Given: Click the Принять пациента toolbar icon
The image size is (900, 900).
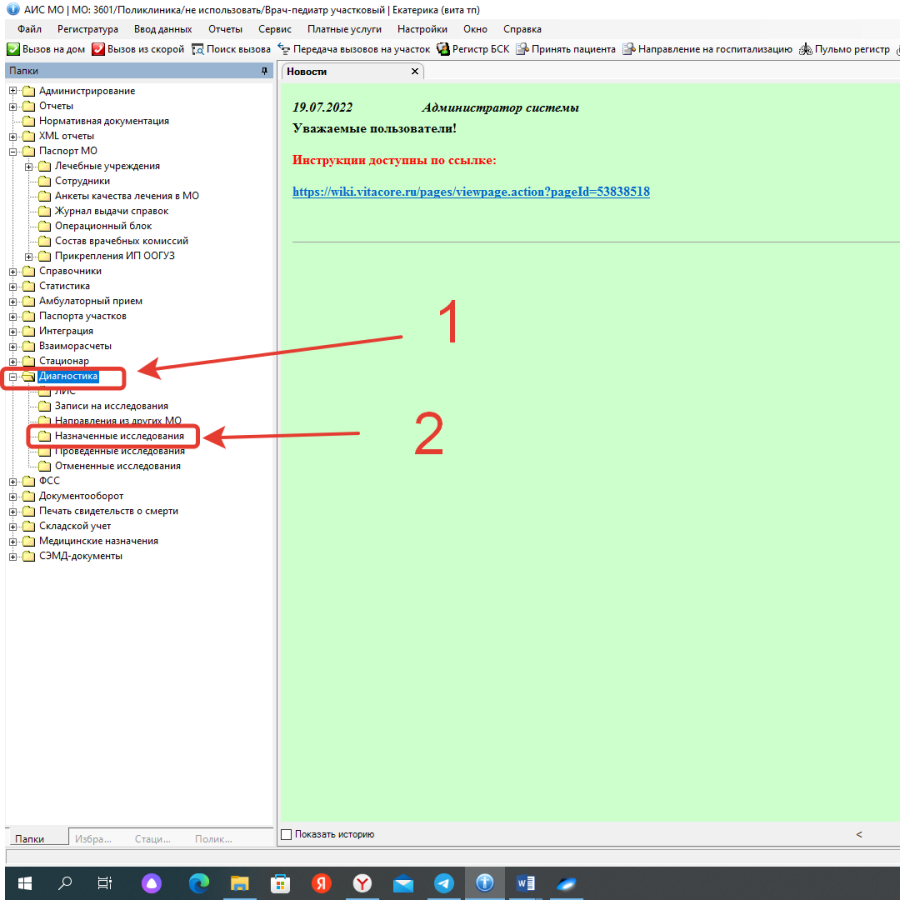Looking at the screenshot, I should pos(522,49).
